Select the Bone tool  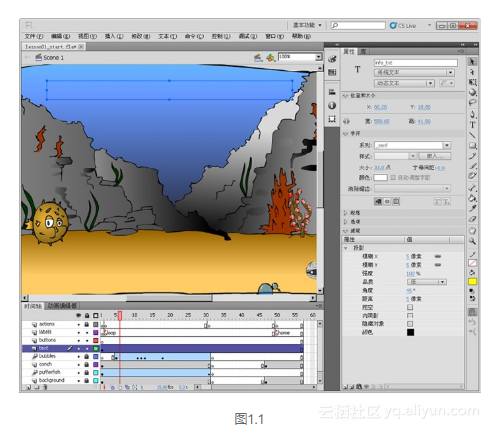tap(472, 188)
